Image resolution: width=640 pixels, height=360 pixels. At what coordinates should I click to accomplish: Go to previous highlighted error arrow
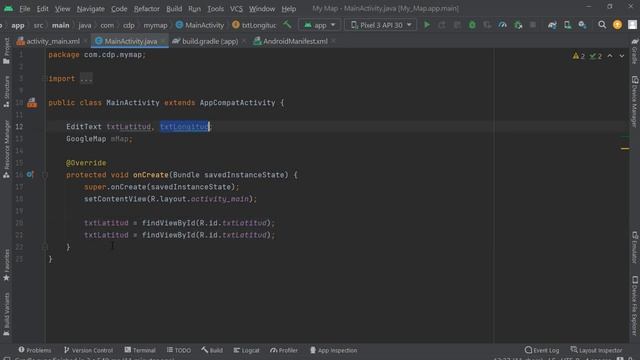(610, 56)
